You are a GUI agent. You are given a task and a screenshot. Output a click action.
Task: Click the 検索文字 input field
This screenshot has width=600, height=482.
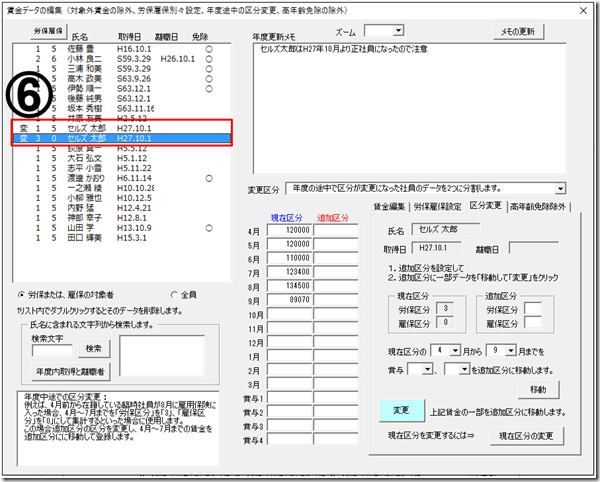52,350
